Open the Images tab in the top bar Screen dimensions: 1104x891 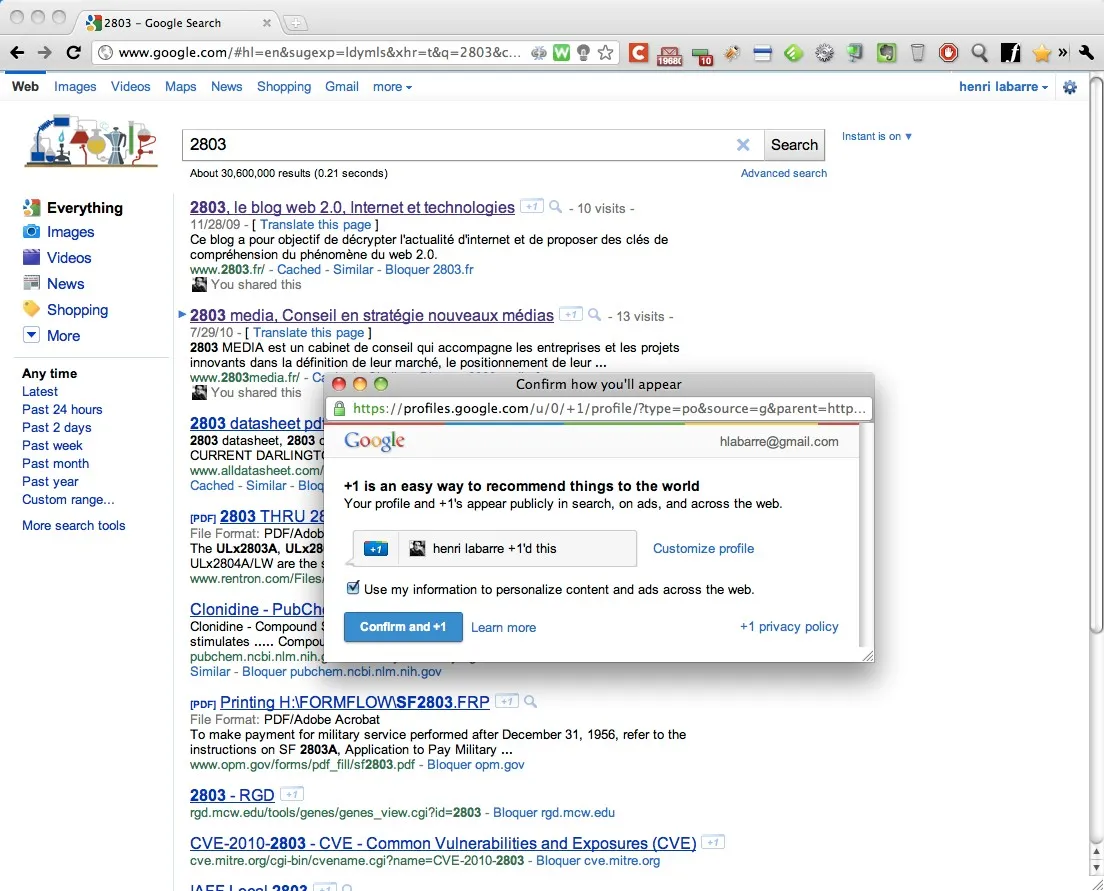click(75, 87)
